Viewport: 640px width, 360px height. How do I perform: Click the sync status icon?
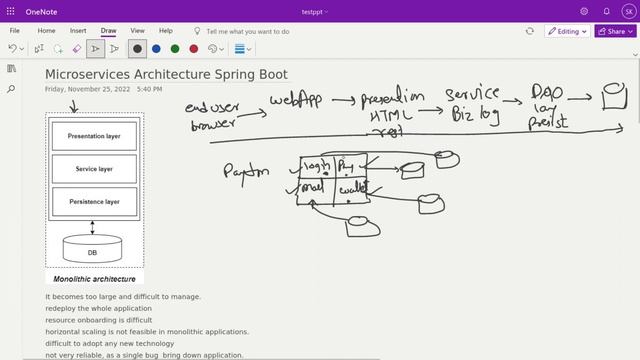pyautogui.click(x=530, y=31)
